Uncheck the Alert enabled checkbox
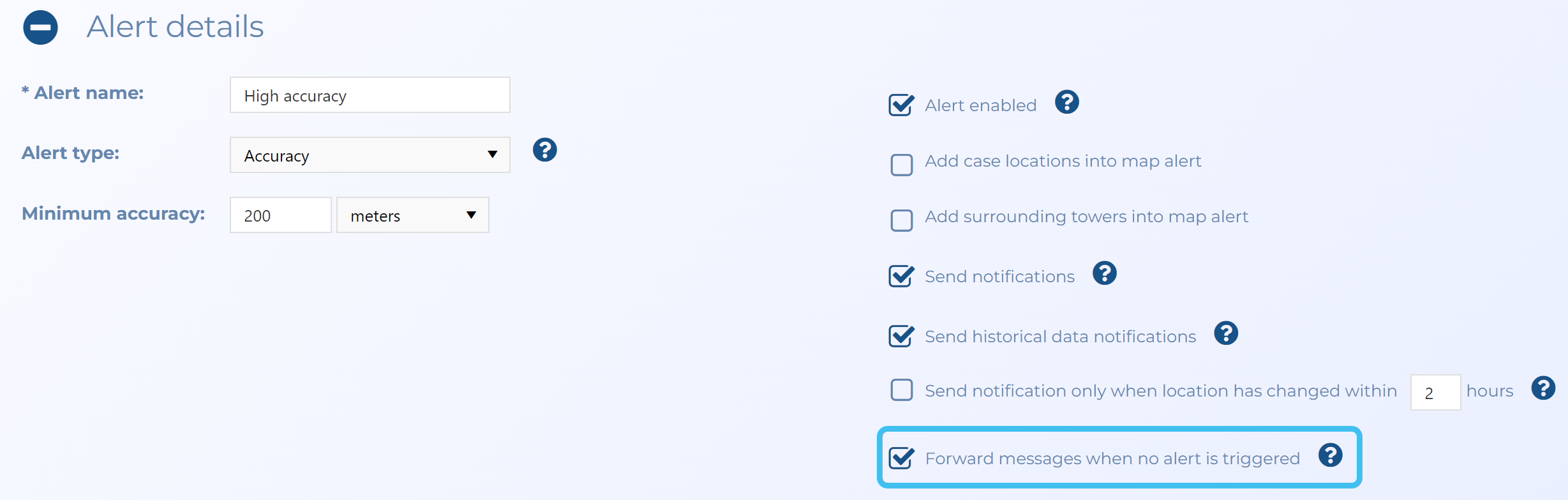This screenshot has height=500, width=1568. coord(901,105)
